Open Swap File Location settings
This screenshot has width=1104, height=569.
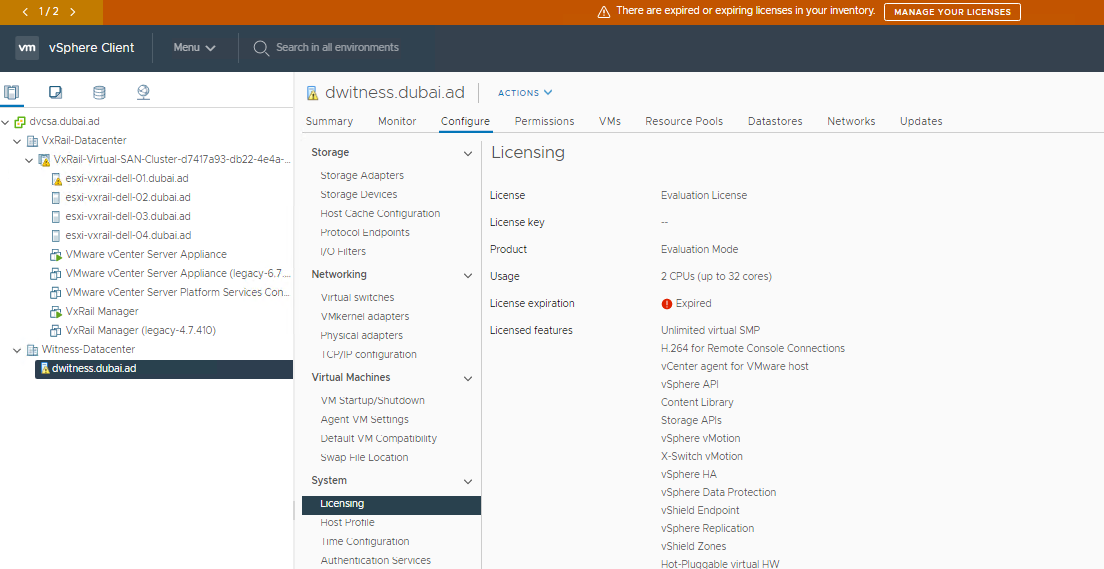pyautogui.click(x=364, y=457)
